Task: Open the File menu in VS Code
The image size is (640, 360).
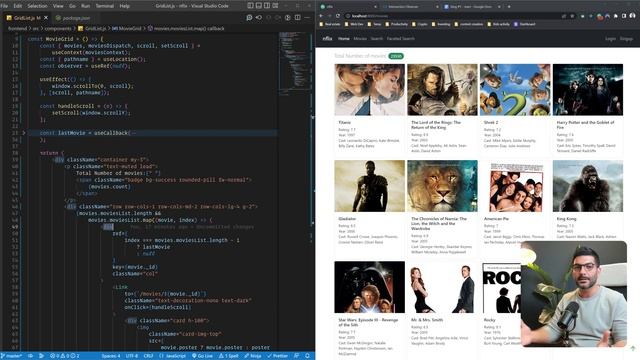Action: [x=4, y=6]
